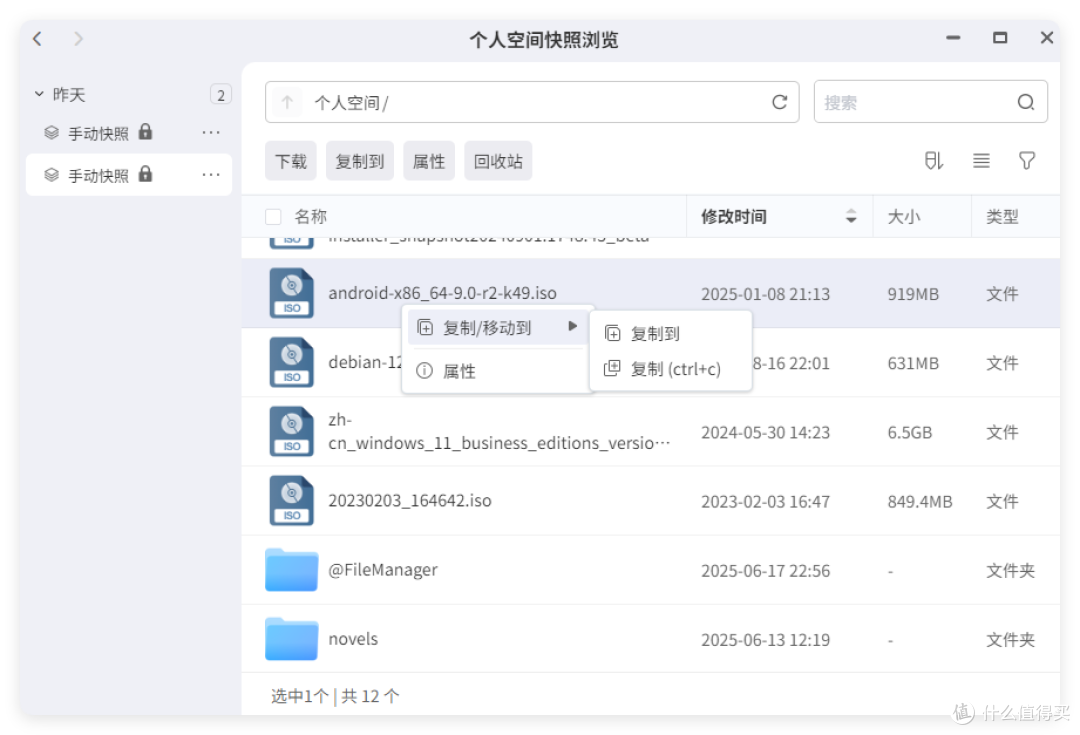
Task: Select the zh-cn_windows_11 iso file name
Action: click(499, 431)
